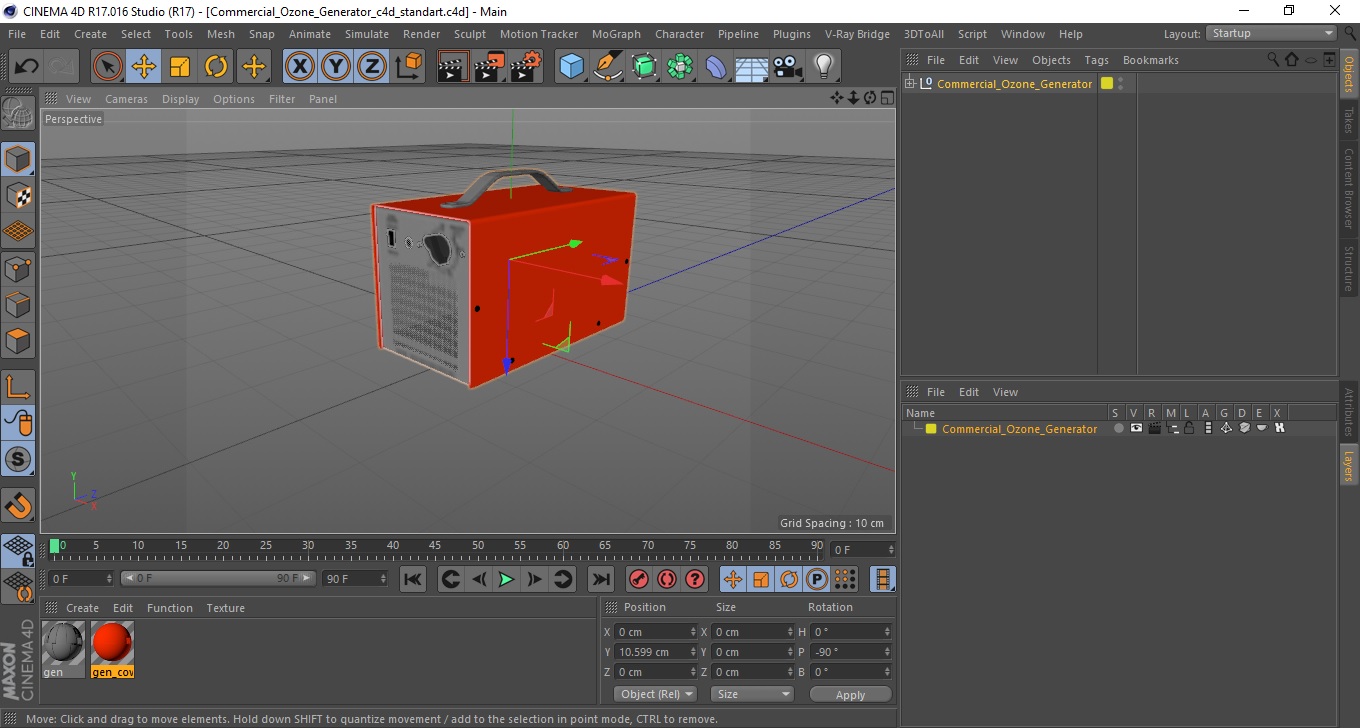Toggle Autokeying button
This screenshot has width=1360, height=728.
[x=666, y=579]
